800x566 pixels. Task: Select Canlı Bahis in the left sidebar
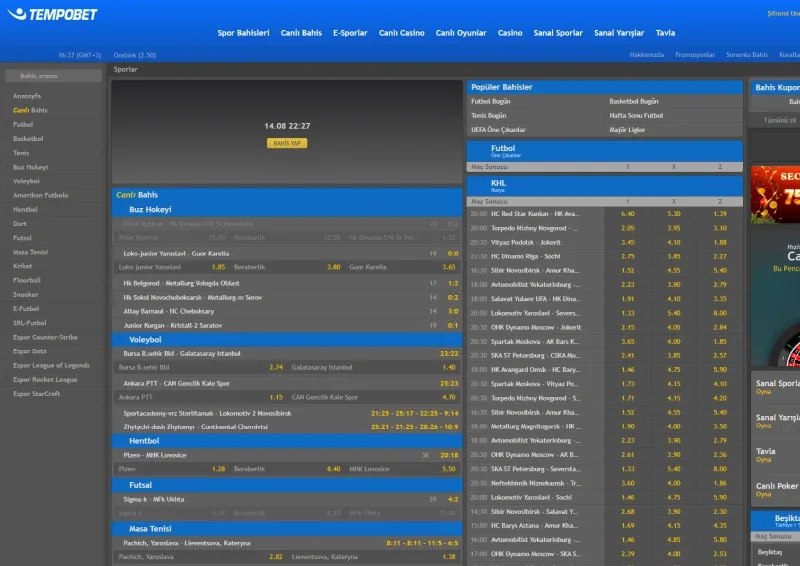30,110
